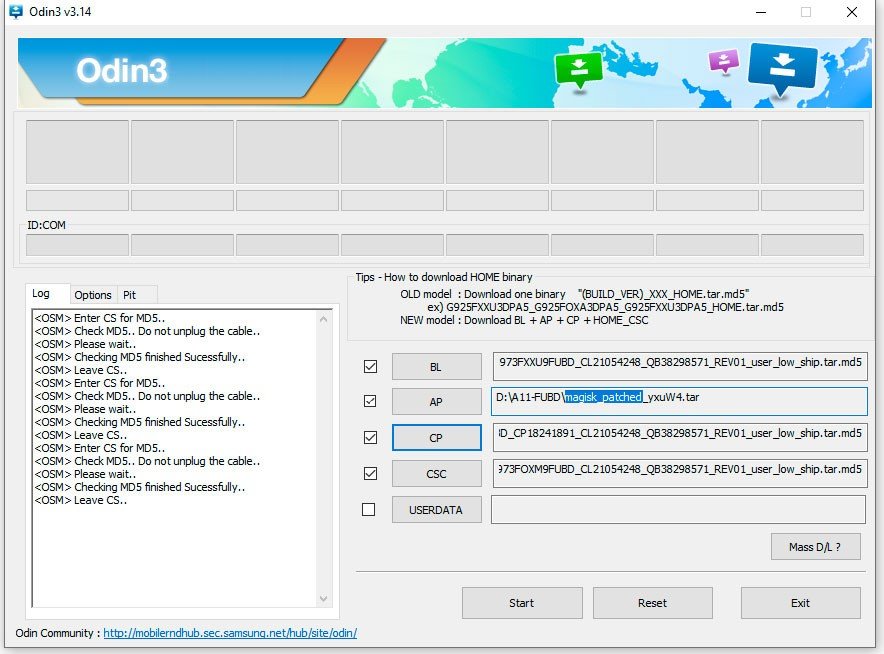Minimize the Odin3 window

click(x=761, y=12)
